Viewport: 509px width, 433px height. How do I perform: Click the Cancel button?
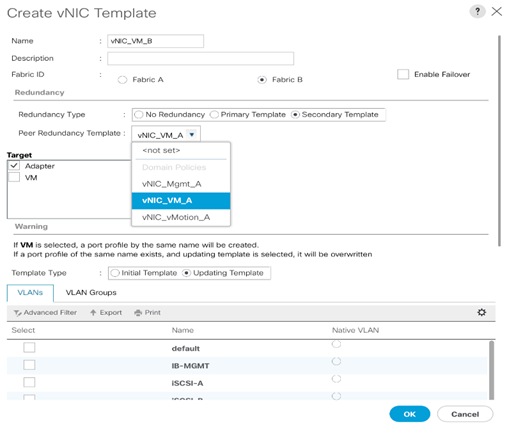(x=465, y=414)
